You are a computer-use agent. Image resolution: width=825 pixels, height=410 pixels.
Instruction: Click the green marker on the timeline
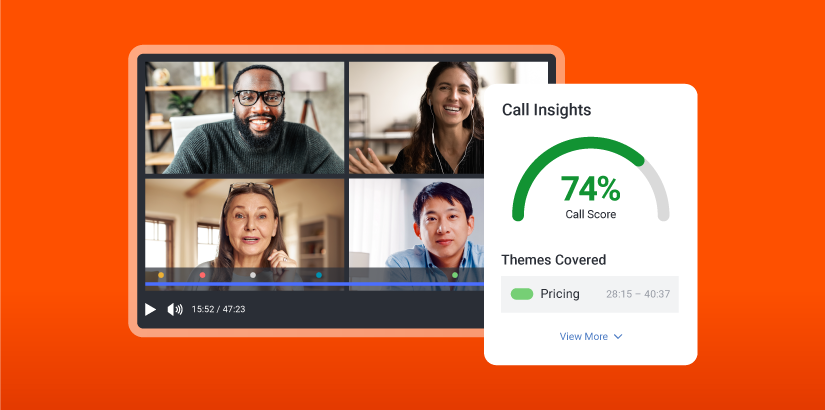point(455,275)
